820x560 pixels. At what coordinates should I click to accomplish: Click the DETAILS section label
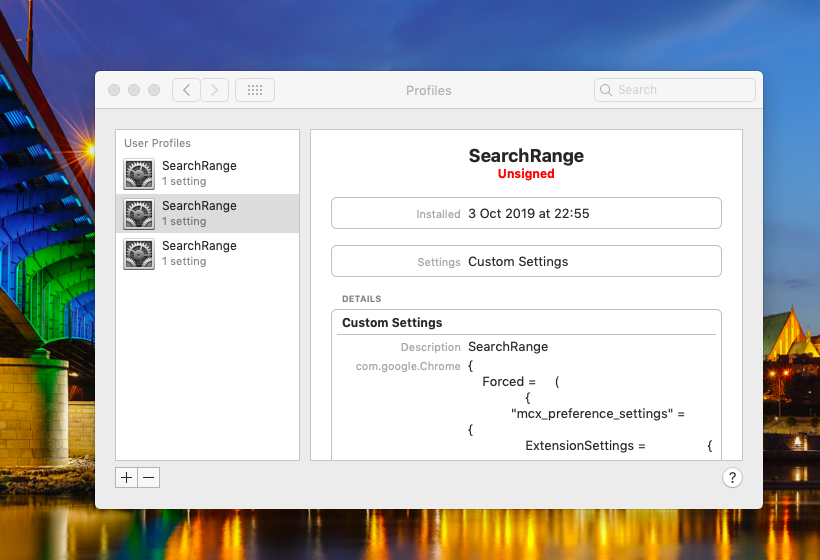[x=361, y=299]
